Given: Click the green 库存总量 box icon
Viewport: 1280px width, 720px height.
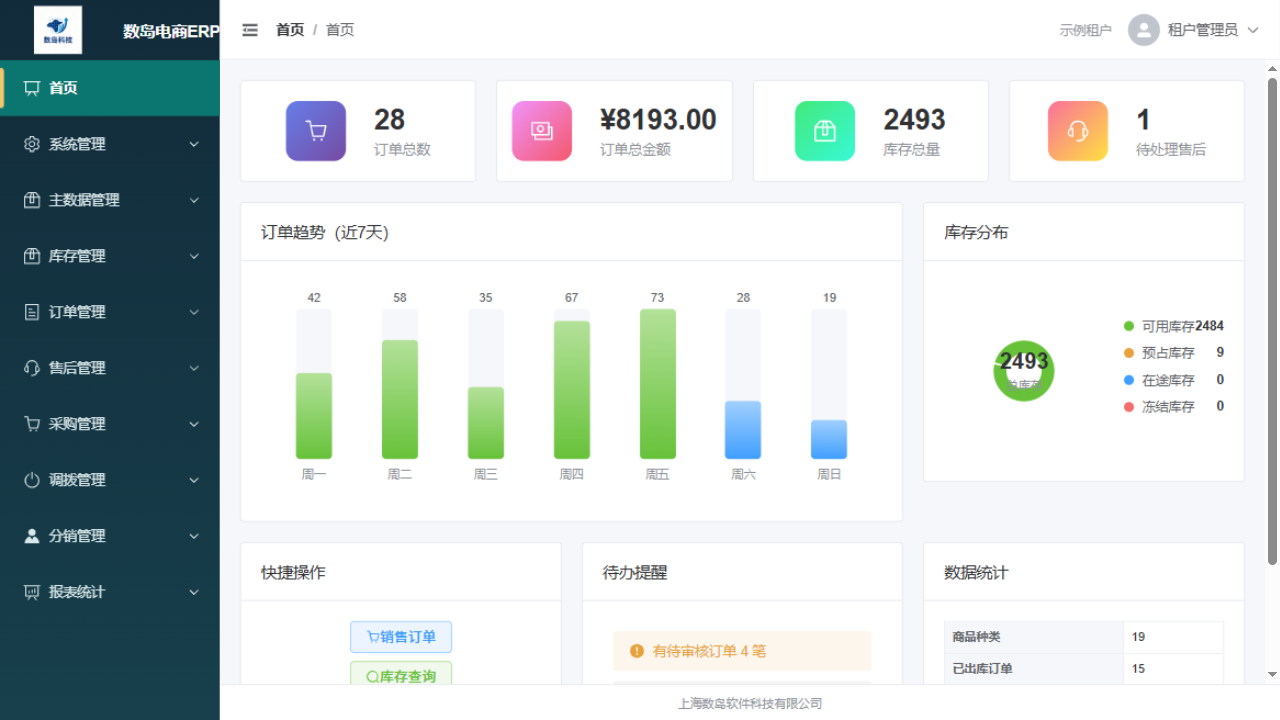Looking at the screenshot, I should (825, 131).
